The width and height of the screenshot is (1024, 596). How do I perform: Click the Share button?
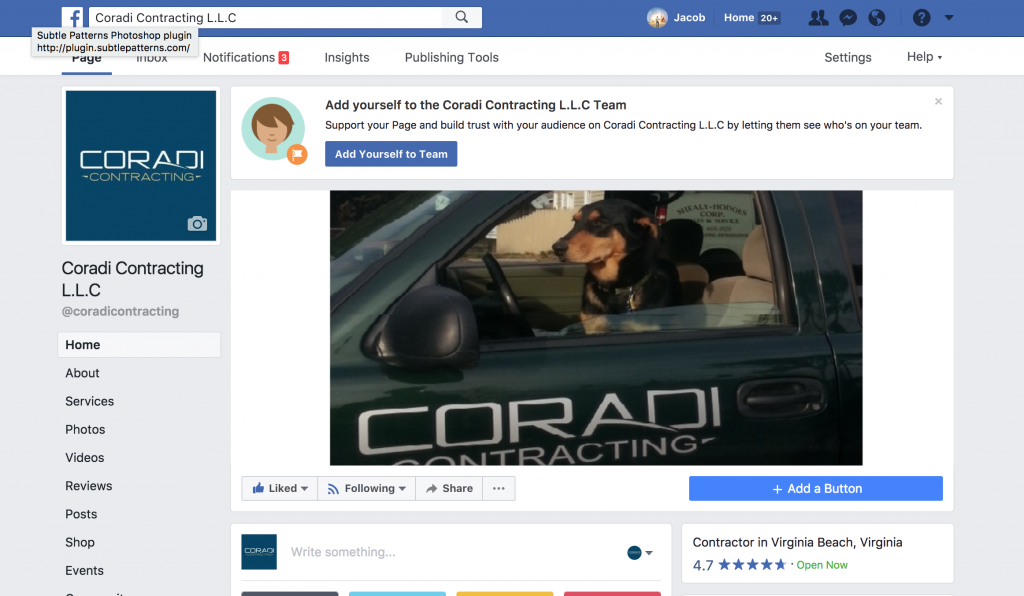click(449, 488)
